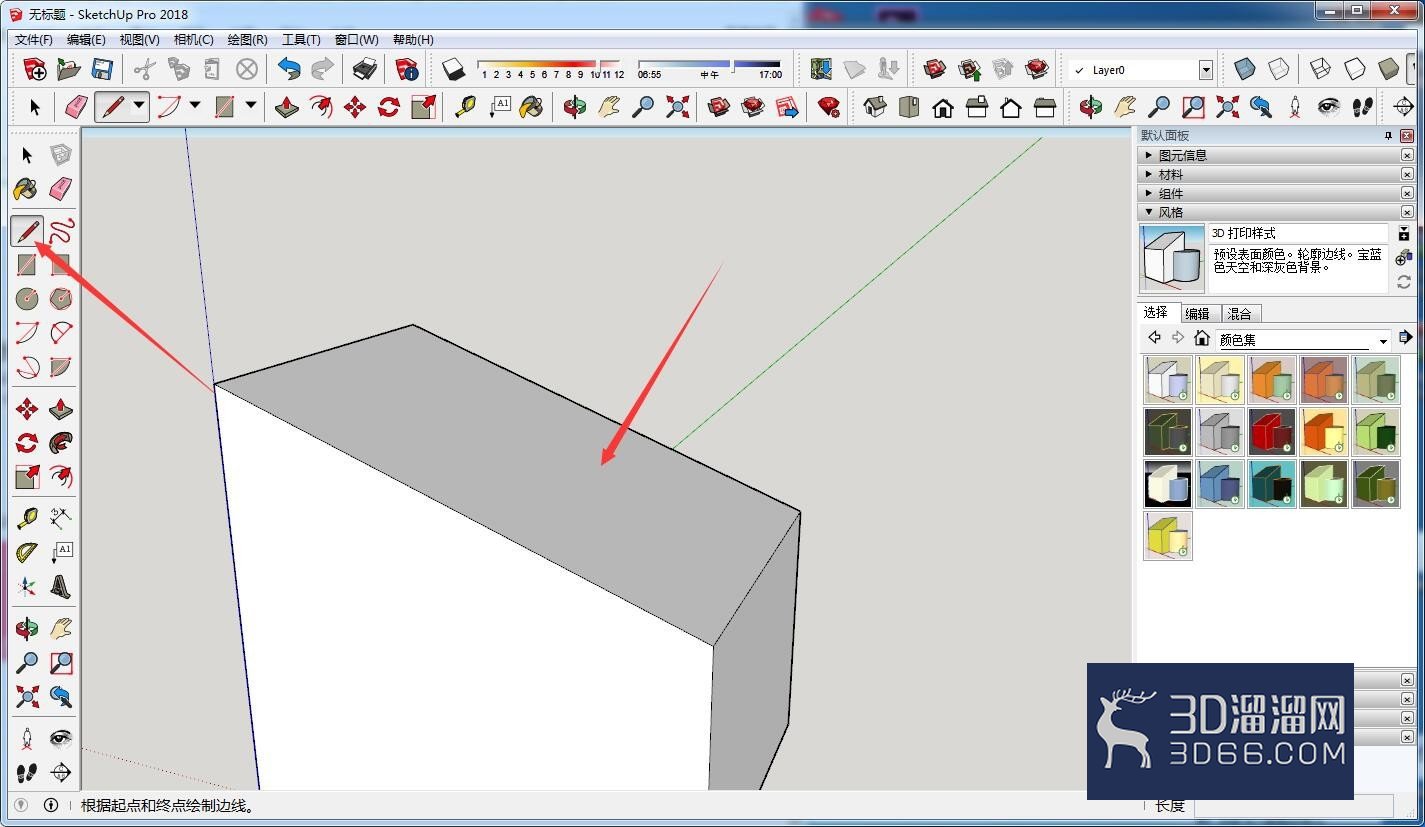Select the Protractor tool

(27, 552)
